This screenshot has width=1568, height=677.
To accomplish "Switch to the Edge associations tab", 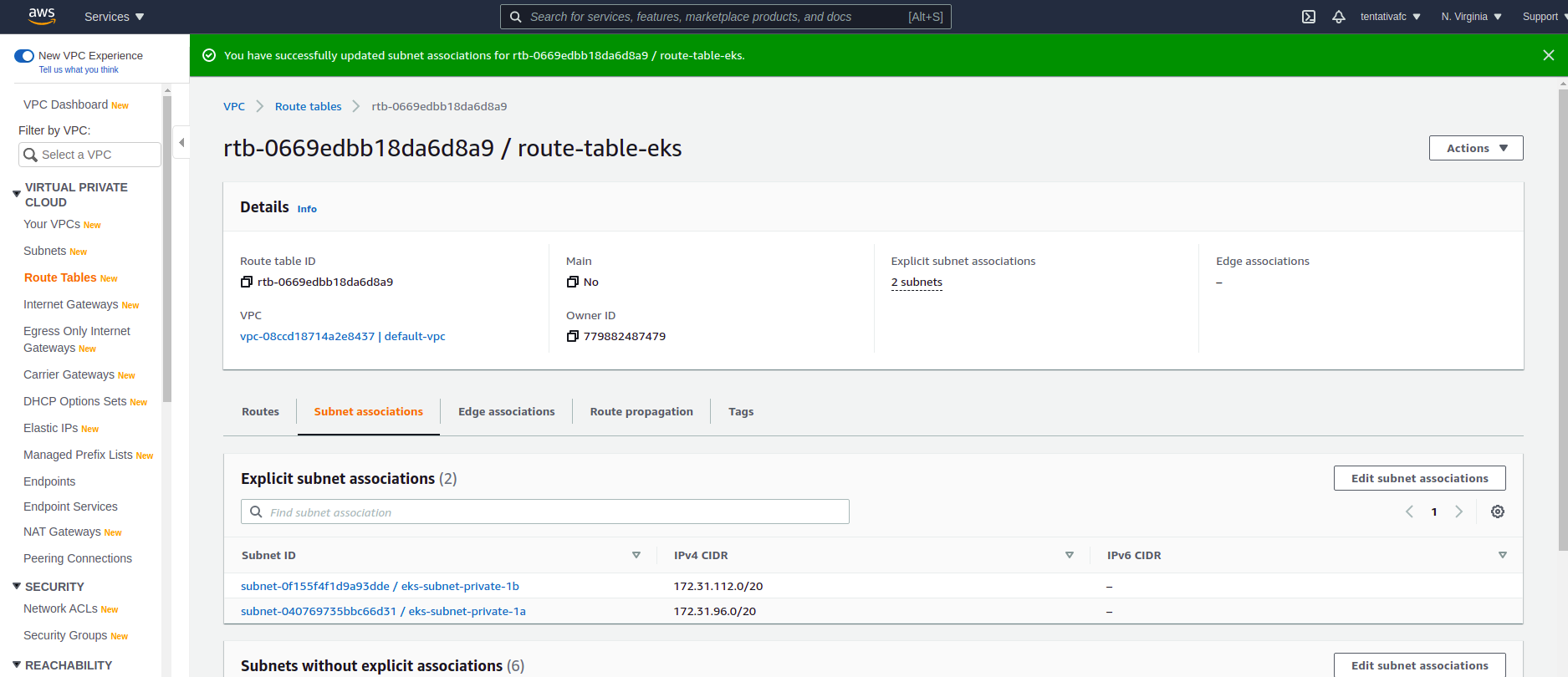I will [506, 411].
